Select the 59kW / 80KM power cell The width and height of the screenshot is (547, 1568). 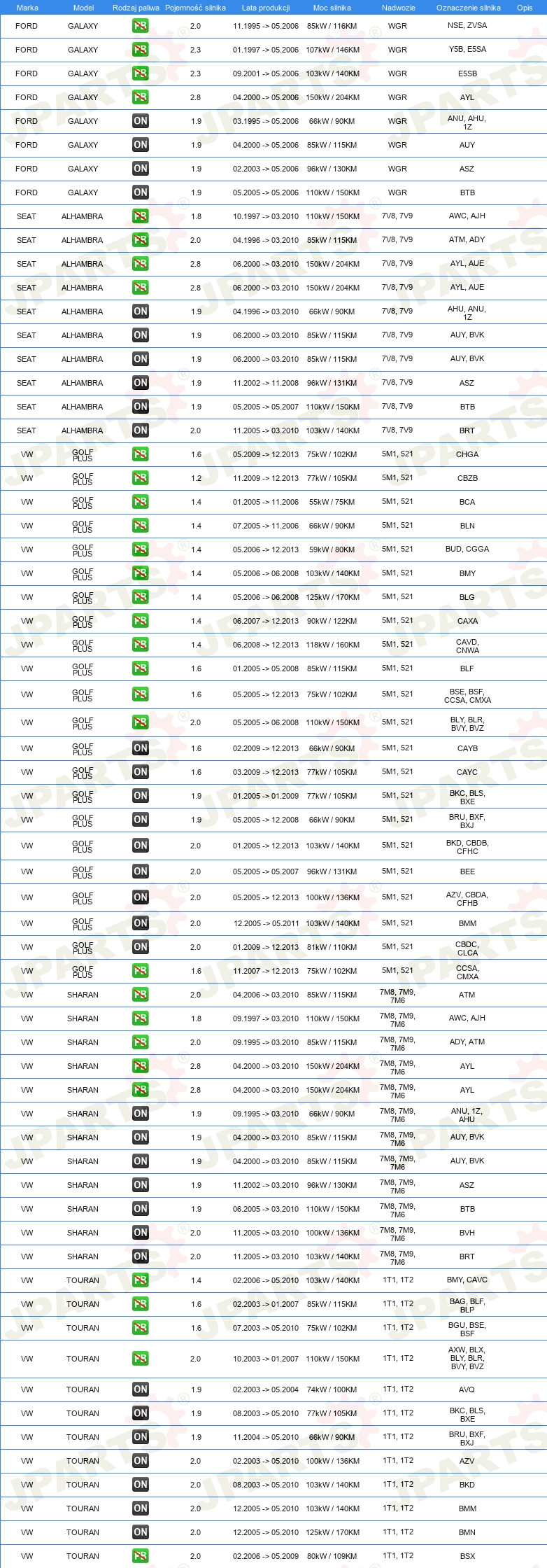(x=332, y=549)
